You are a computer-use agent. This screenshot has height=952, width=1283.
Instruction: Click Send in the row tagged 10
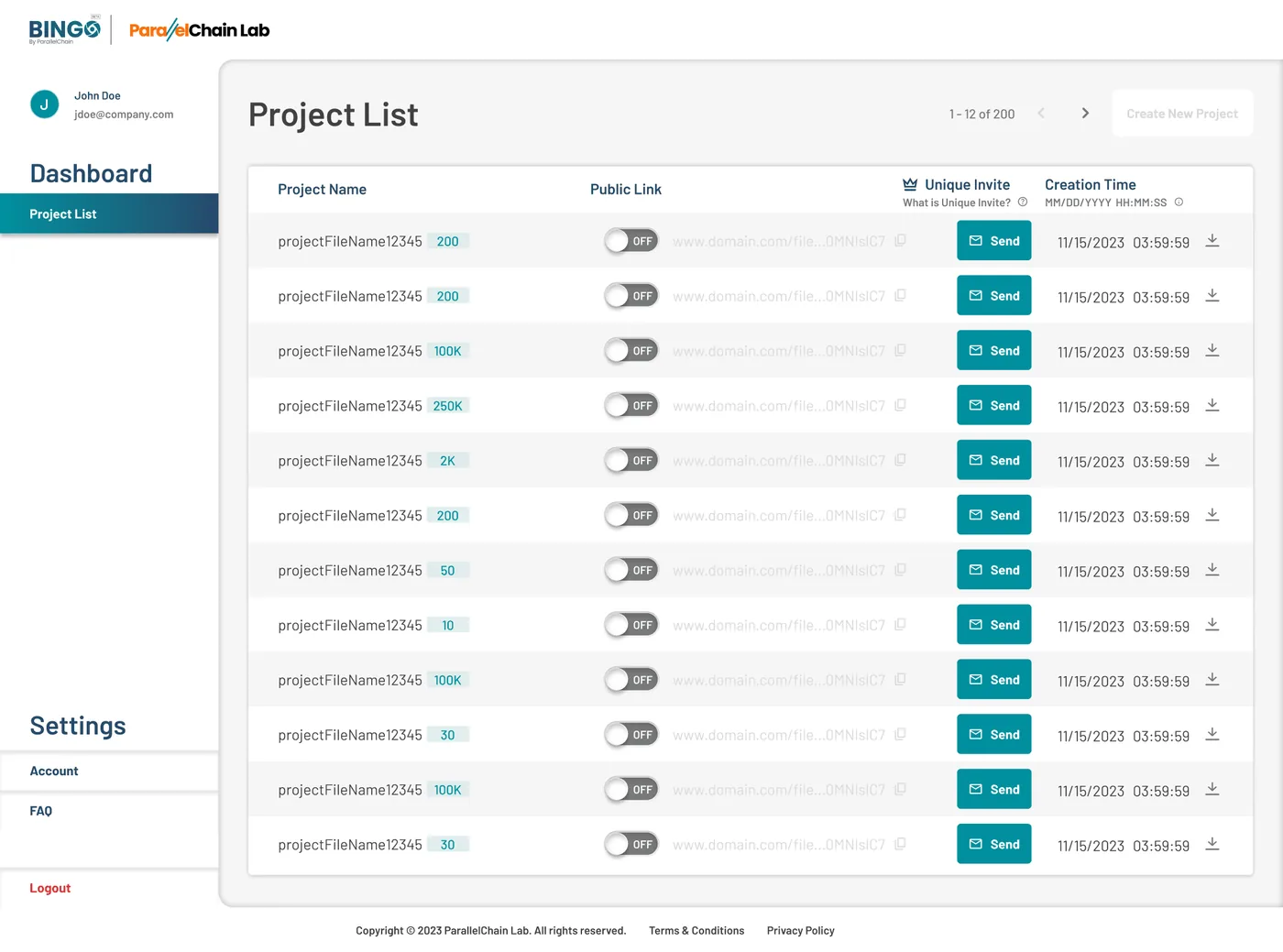click(x=993, y=625)
